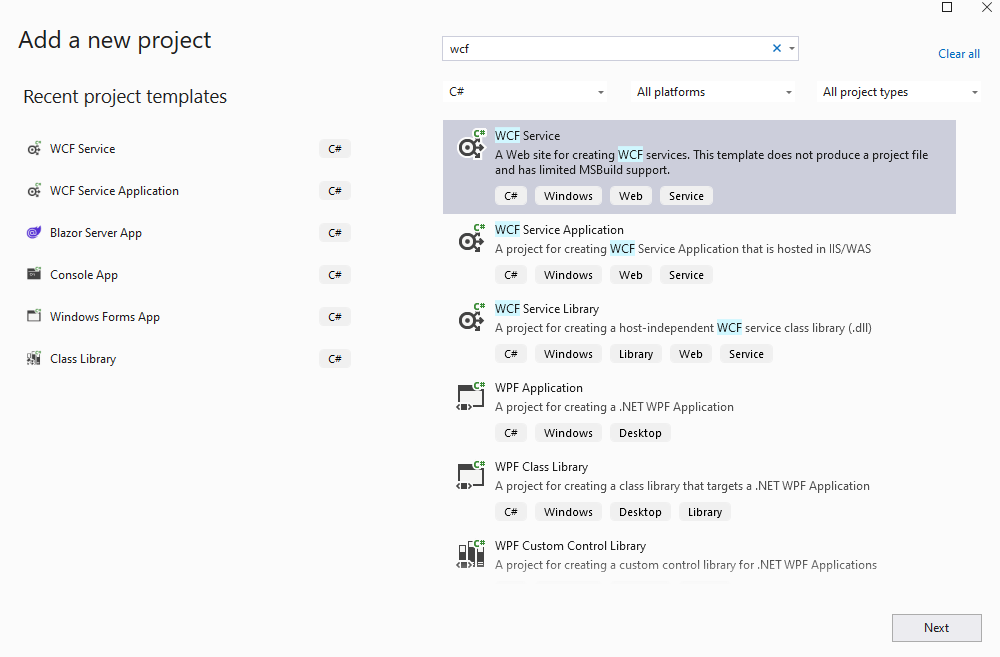
Task: Select WCF Service Application in recent templates
Action: click(114, 191)
